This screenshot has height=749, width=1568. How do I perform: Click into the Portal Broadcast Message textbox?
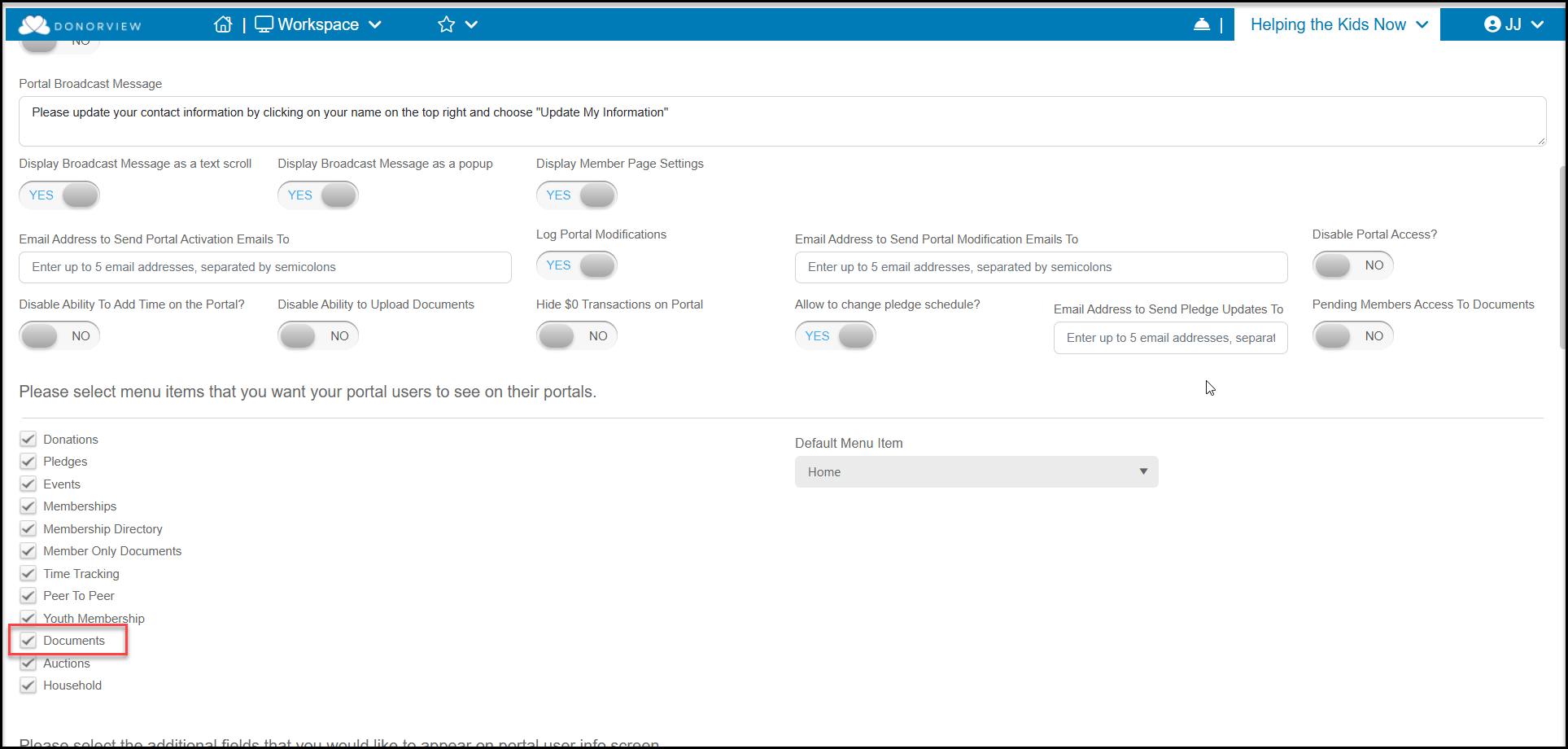tap(782, 121)
